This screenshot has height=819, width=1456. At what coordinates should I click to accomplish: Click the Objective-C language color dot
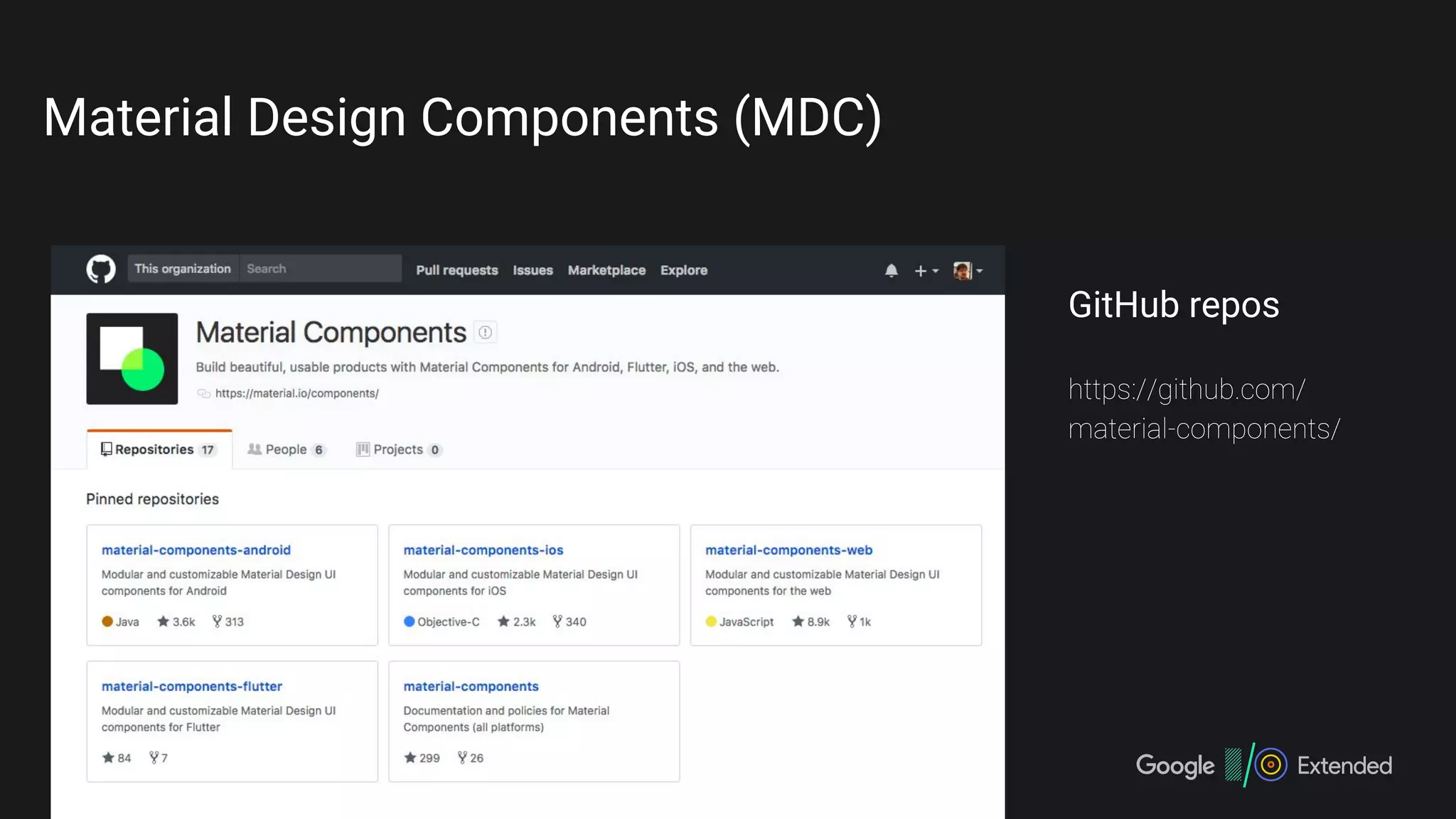pyautogui.click(x=409, y=621)
